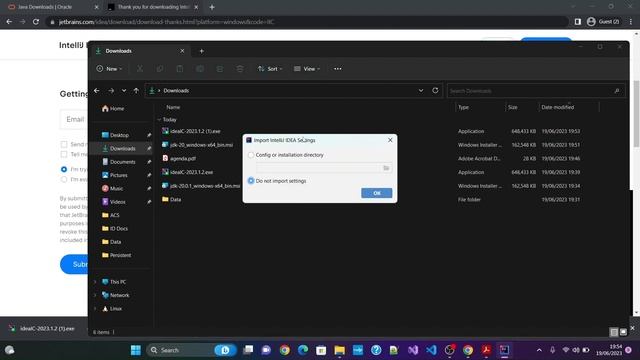
Task: Click the Search Downloads field
Action: pyautogui.click(x=536, y=91)
